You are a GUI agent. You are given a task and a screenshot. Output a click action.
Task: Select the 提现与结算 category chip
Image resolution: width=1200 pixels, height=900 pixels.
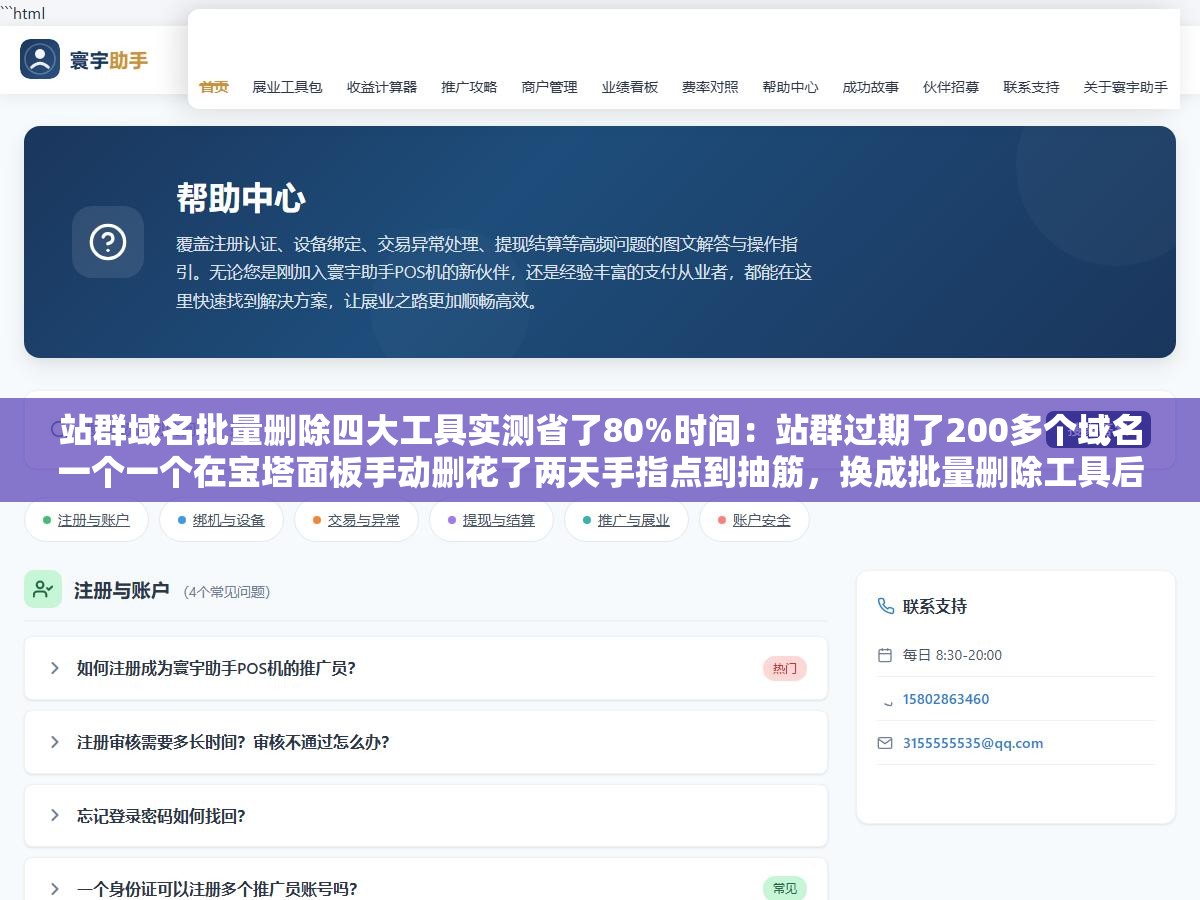[x=491, y=520]
